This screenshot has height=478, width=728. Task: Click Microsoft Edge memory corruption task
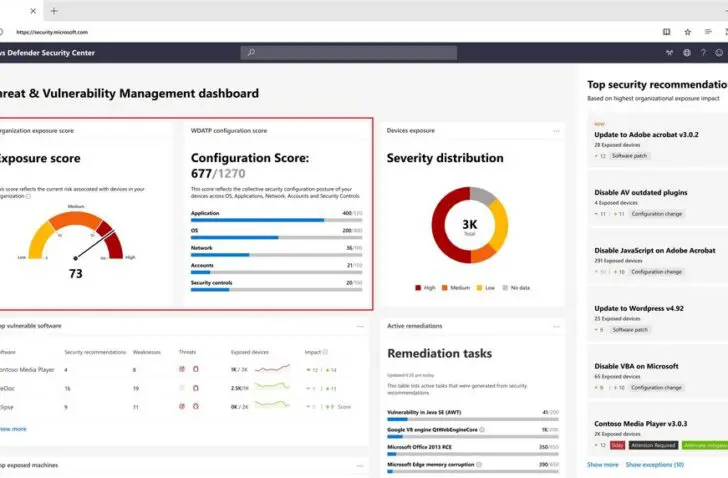pyautogui.click(x=431, y=465)
